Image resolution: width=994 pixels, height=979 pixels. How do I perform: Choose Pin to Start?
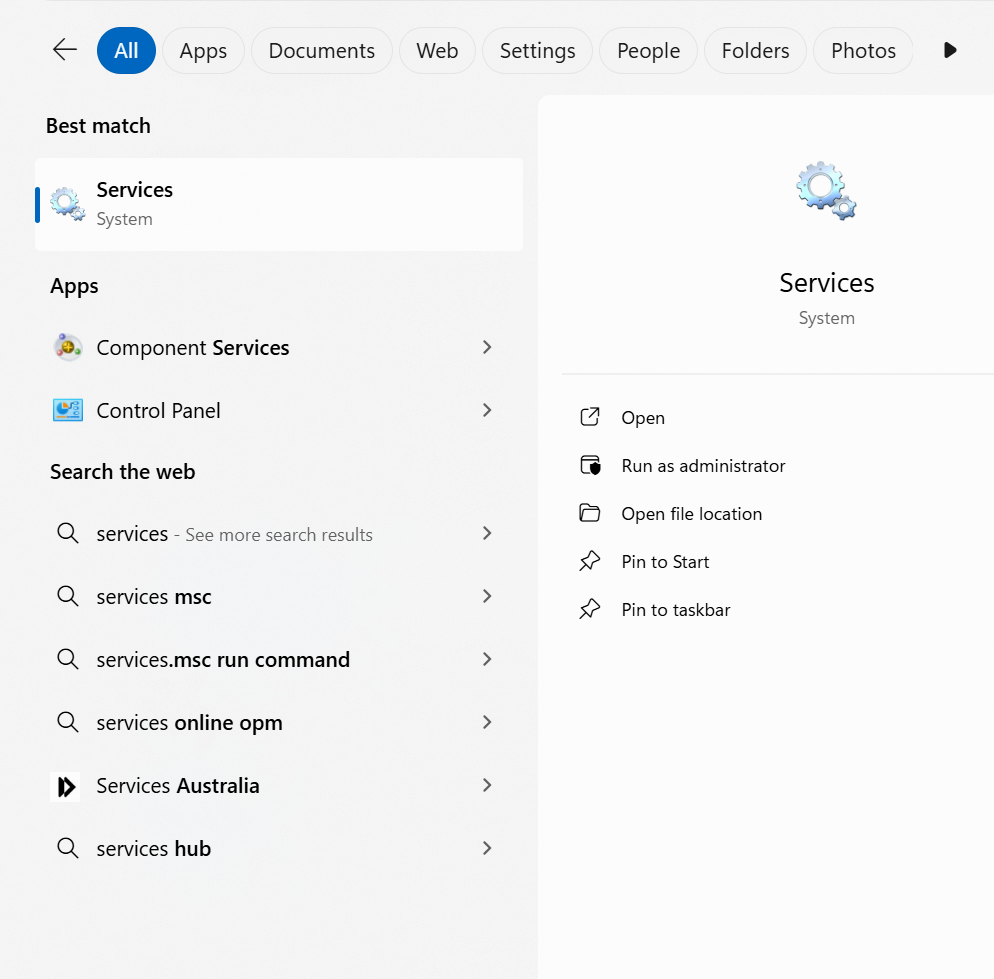665,562
